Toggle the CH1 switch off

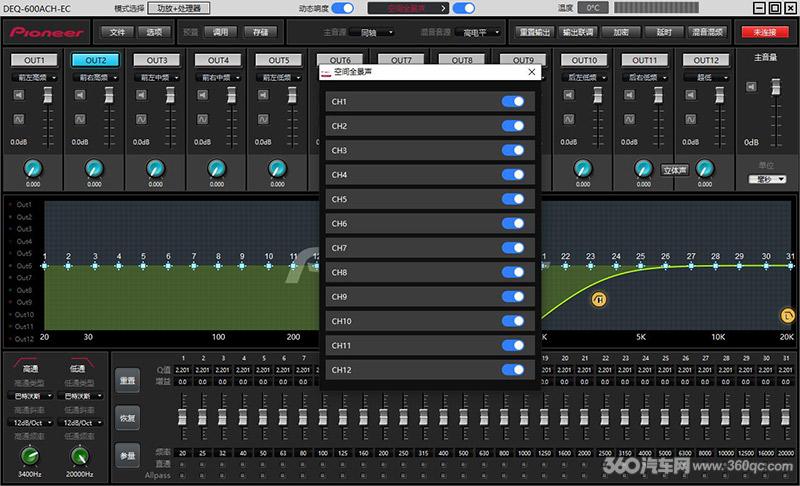coord(513,101)
